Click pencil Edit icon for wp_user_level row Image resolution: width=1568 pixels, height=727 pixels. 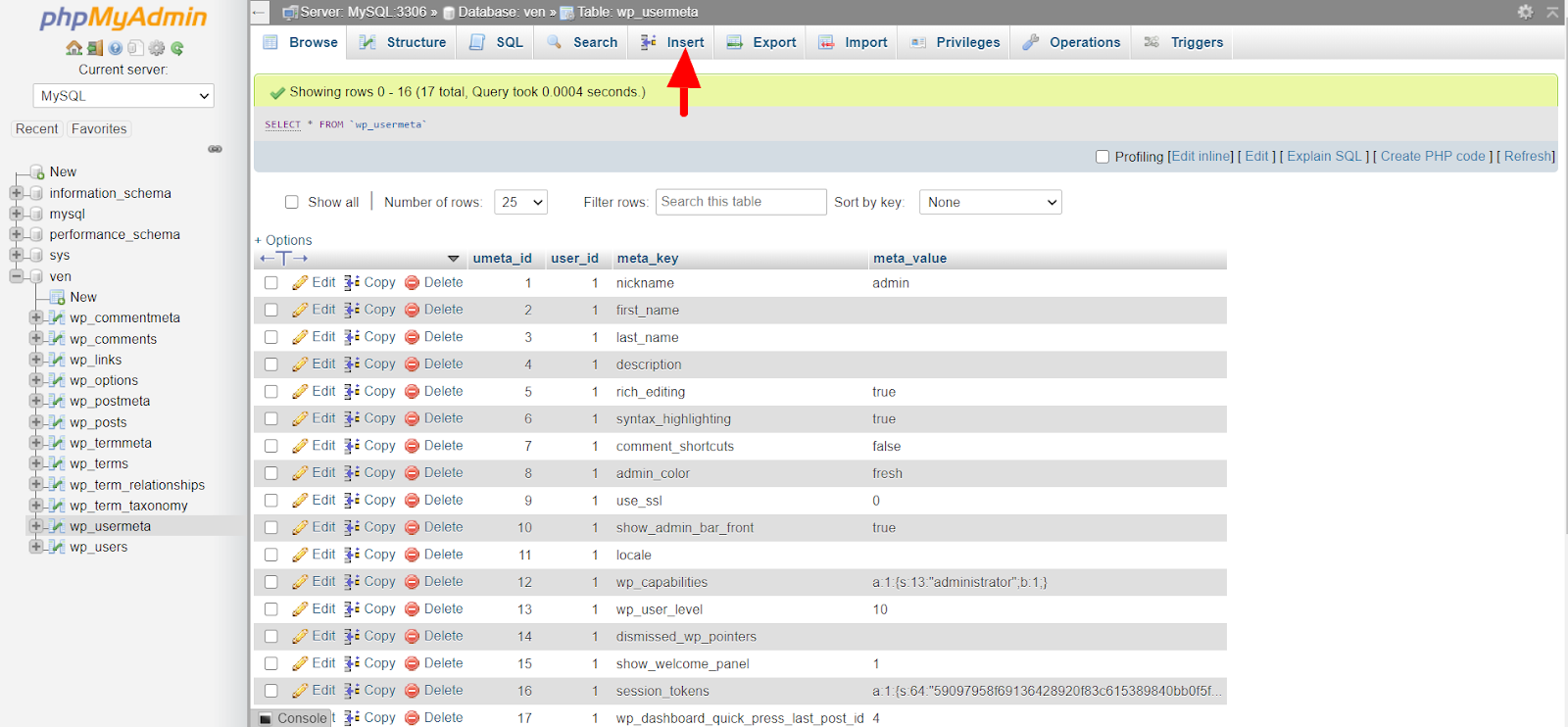tap(300, 609)
